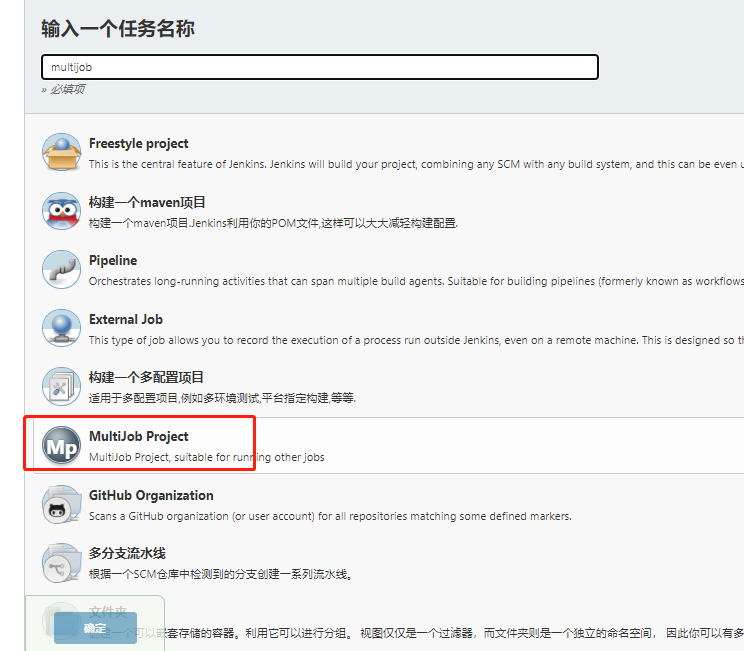The height and width of the screenshot is (651, 744).
Task: Click the folder description about 嵌套存储的容器
Action: [416, 633]
